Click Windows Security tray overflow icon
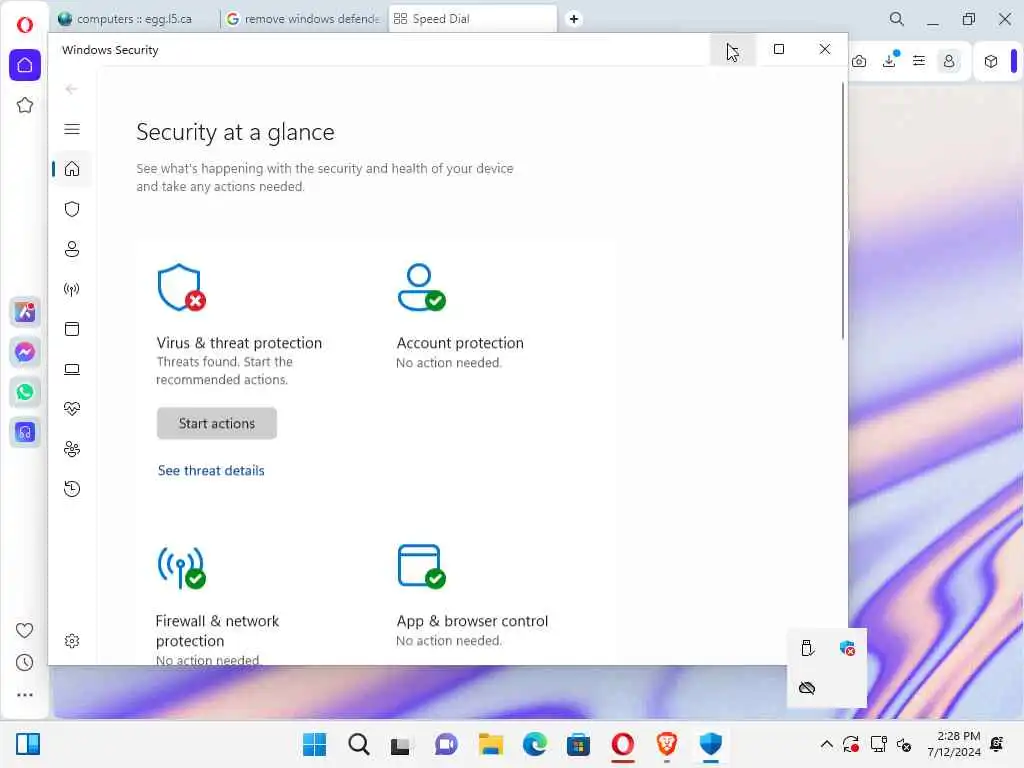 pos(847,648)
